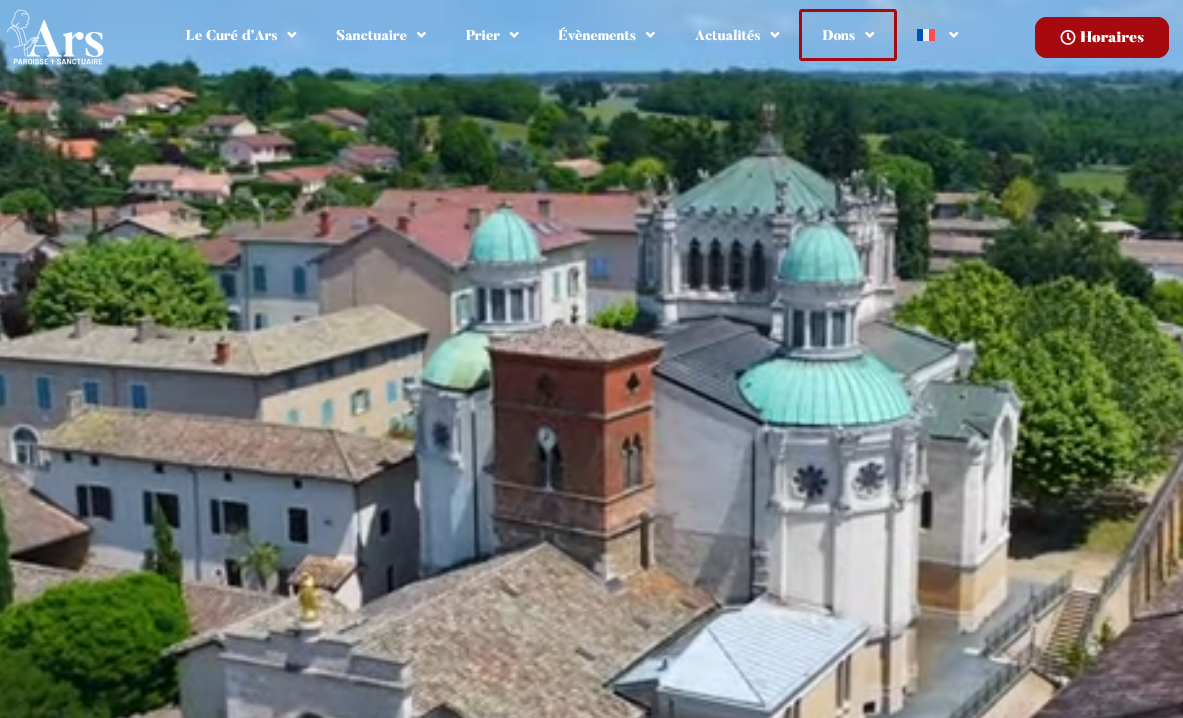1183x718 pixels.
Task: Click the arrow next to Actualités
Action: [x=775, y=35]
